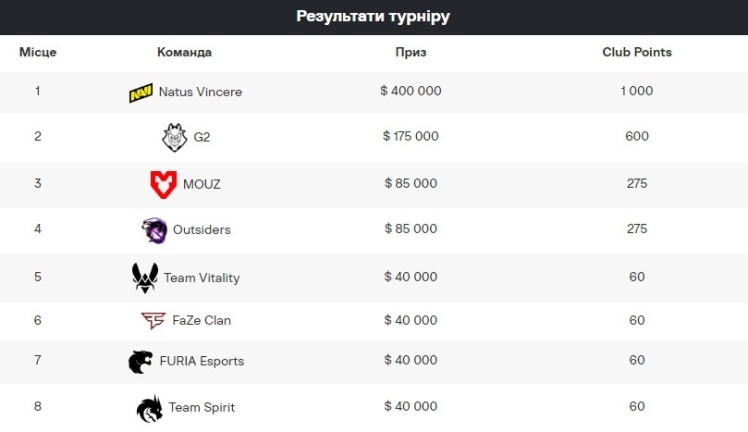Click the $ 175 000 prize for G2
This screenshot has width=748, height=432.
(411, 137)
